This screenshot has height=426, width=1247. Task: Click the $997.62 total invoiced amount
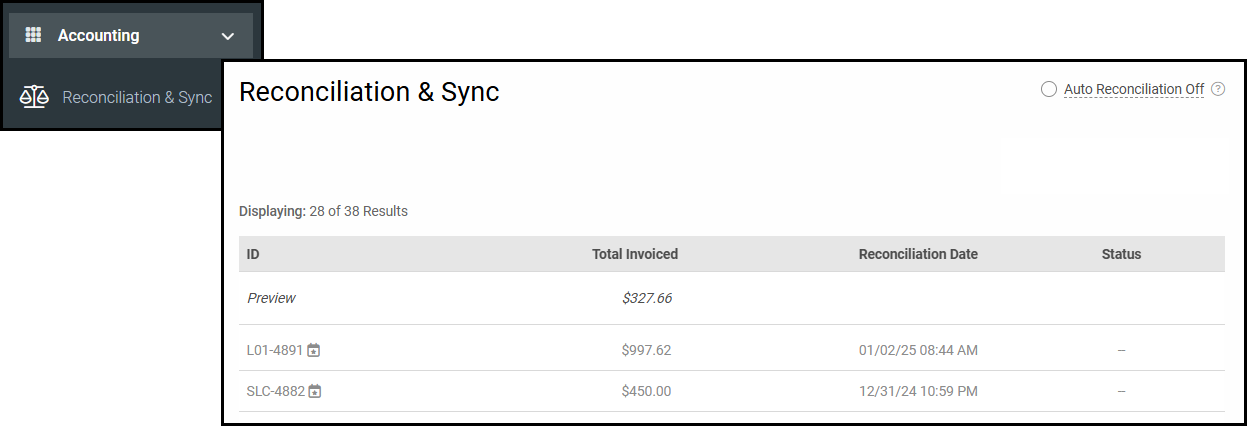[x=646, y=350]
